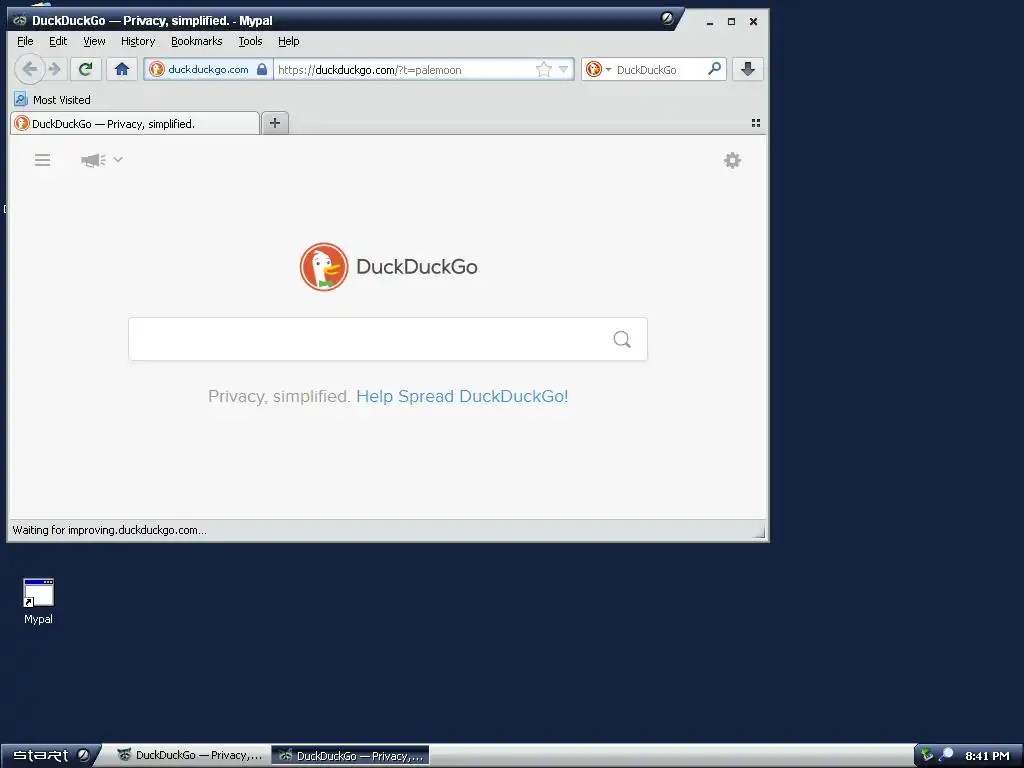
Task: Click the Mypal raccoon icon in title bar
Action: click(x=20, y=20)
